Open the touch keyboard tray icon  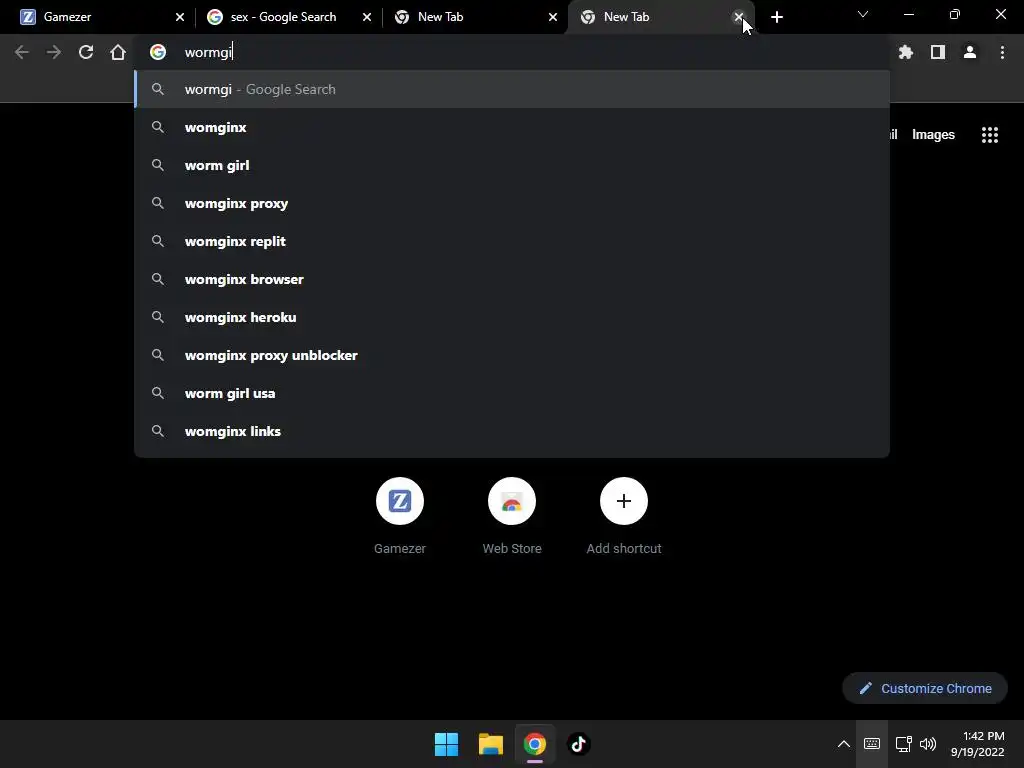pos(872,744)
